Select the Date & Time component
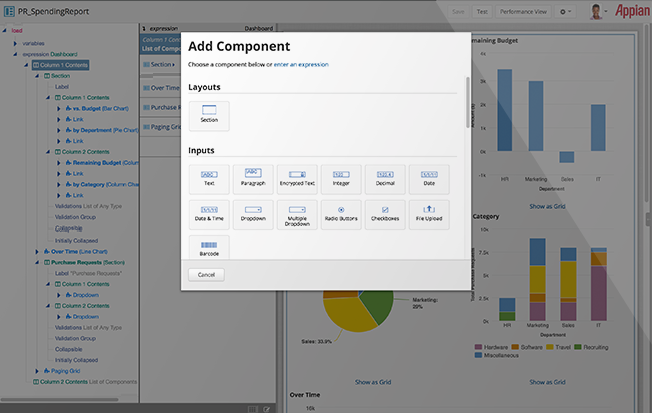 [x=209, y=215]
